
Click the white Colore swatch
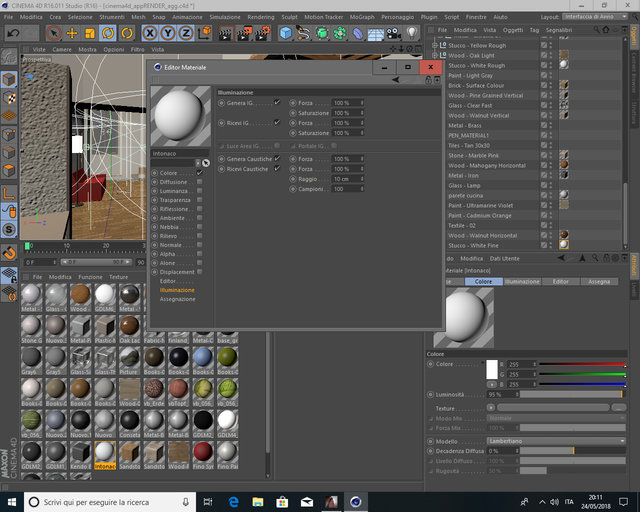[x=492, y=369]
